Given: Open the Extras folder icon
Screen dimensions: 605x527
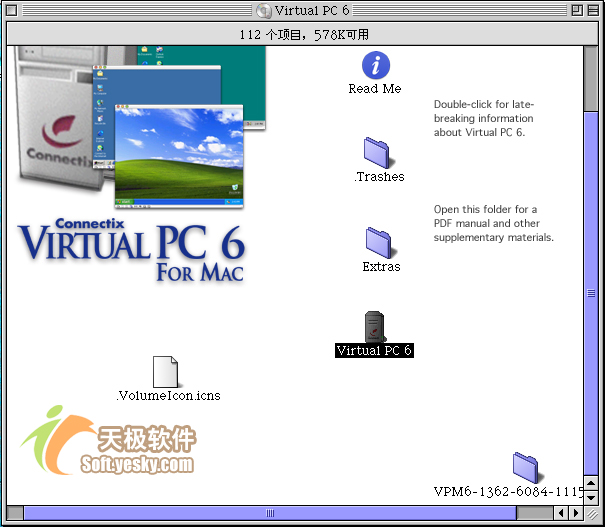Looking at the screenshot, I should point(379,242).
